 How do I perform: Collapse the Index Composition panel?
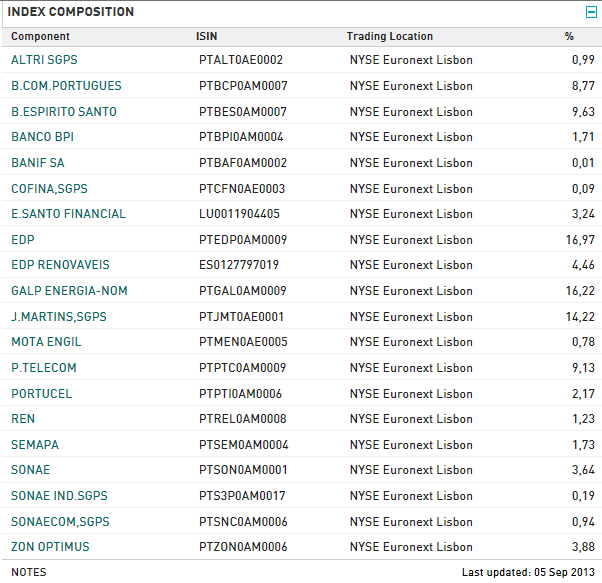591,12
